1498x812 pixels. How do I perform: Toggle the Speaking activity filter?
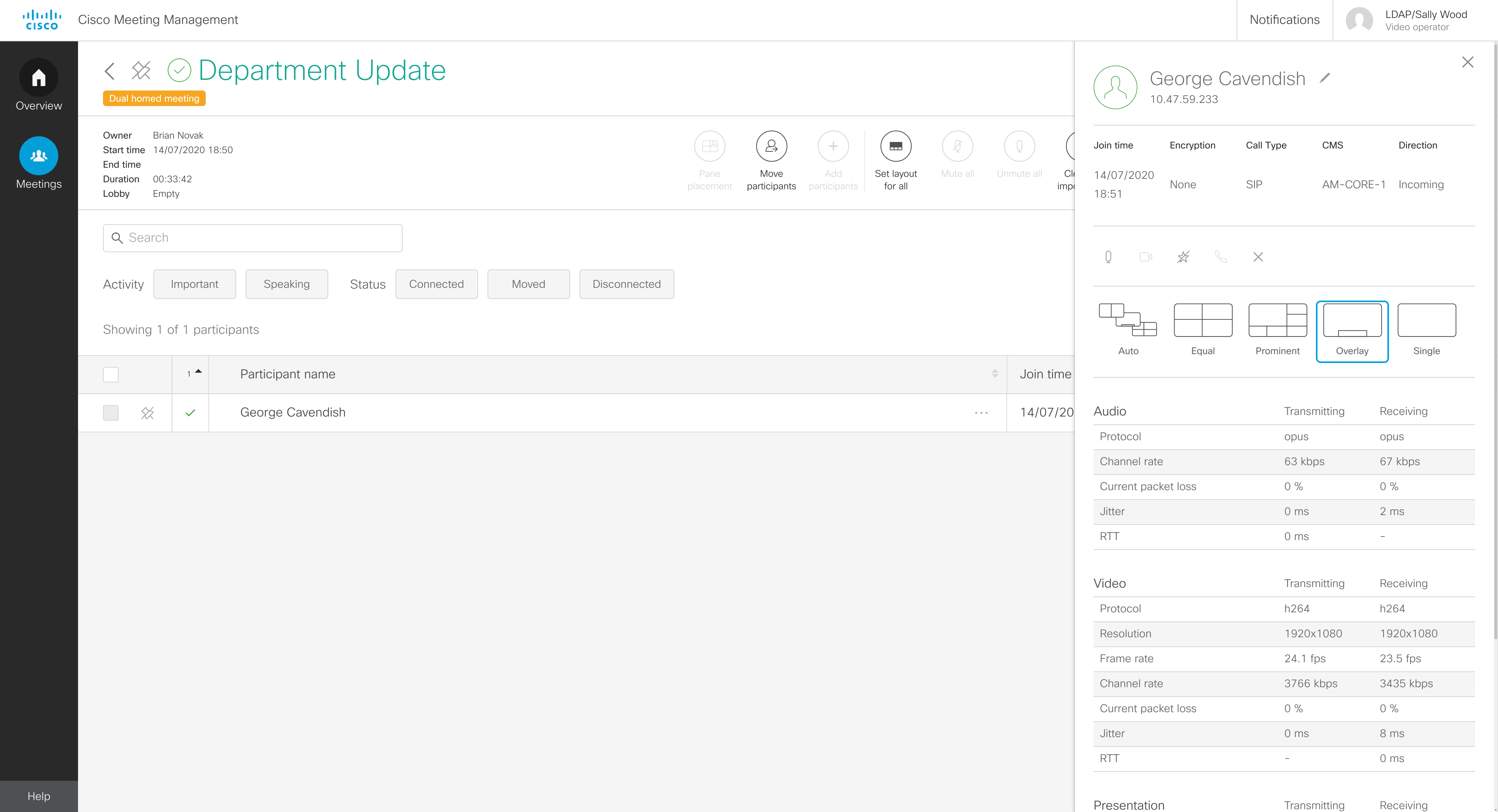pos(286,284)
